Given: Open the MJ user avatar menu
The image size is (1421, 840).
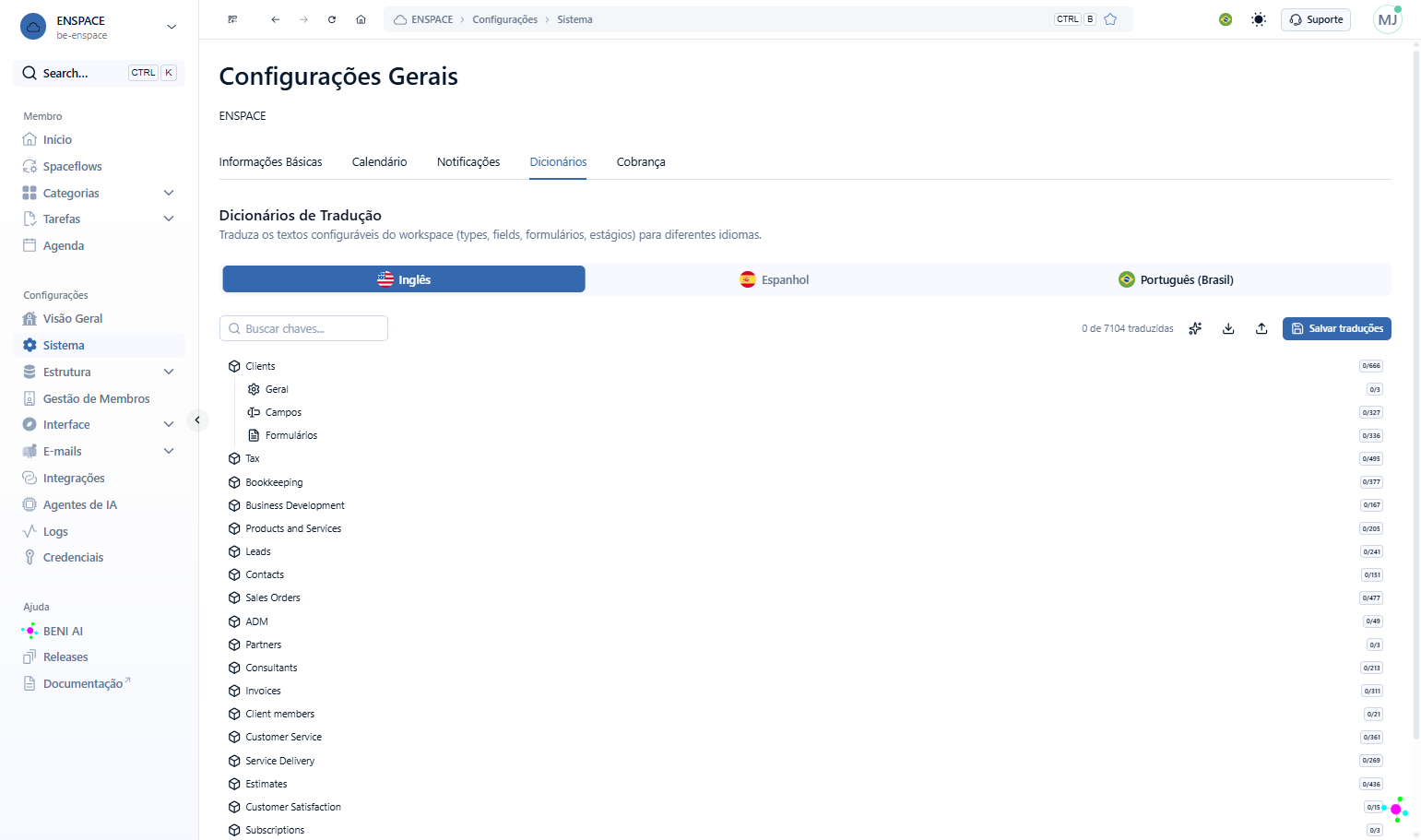Looking at the screenshot, I should 1387,19.
